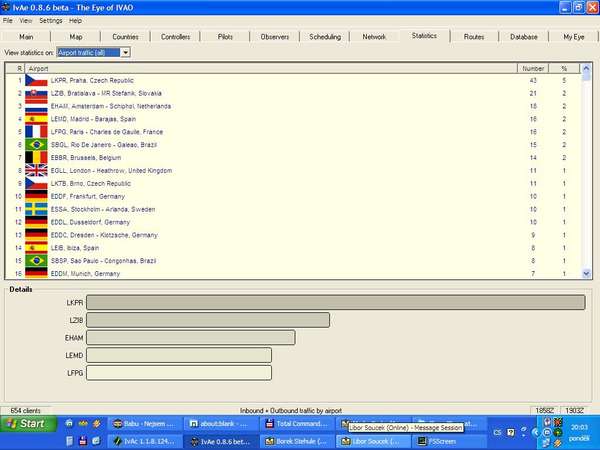Image resolution: width=600 pixels, height=450 pixels.
Task: Click the Netherlands flag on EHAM row
Action: pos(36,106)
